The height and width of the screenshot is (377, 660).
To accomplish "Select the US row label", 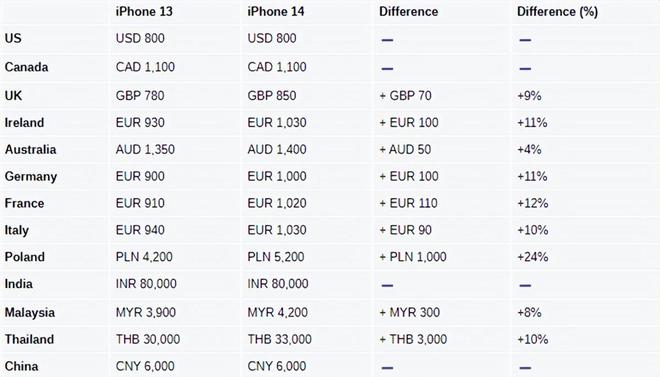I will [13, 38].
